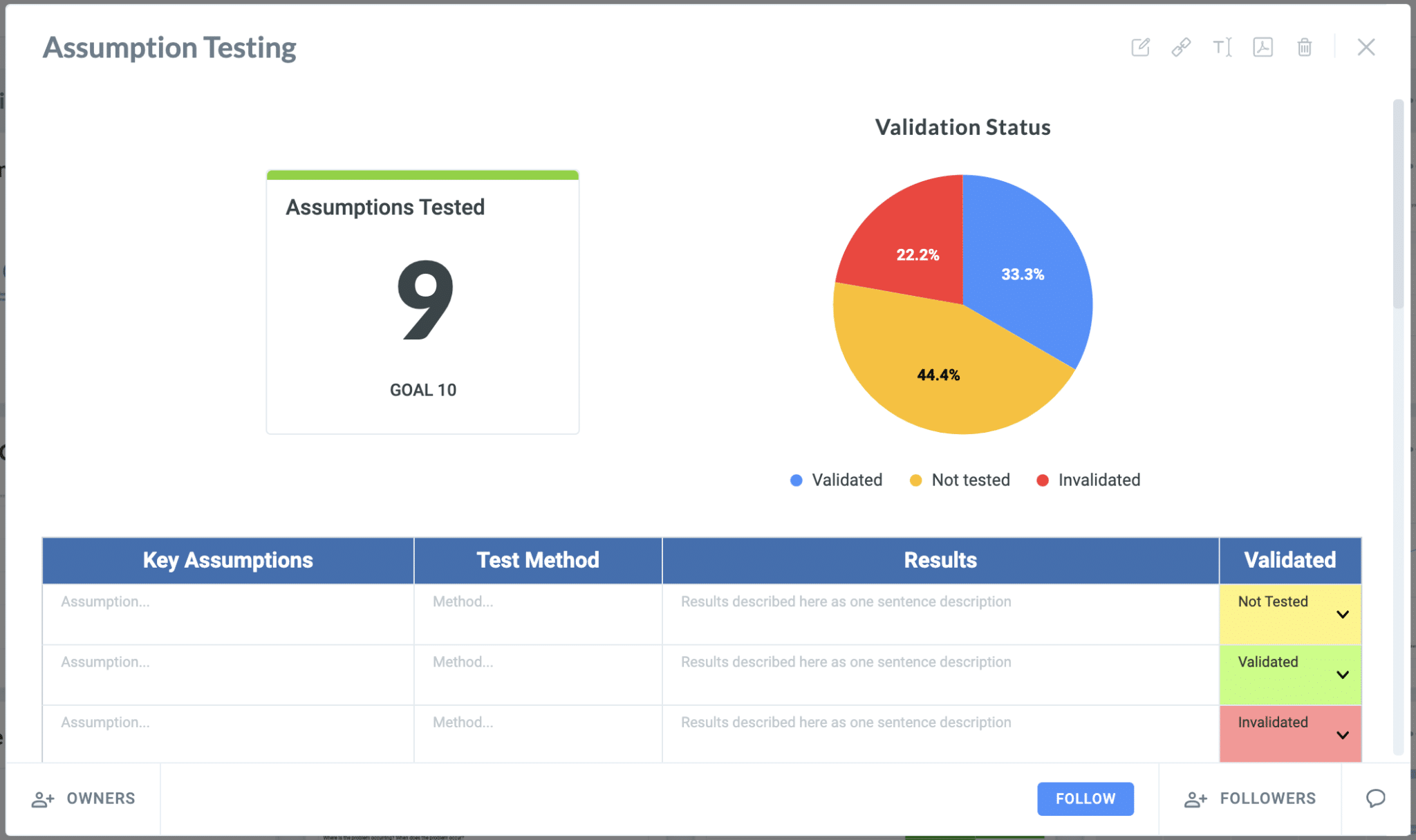The height and width of the screenshot is (840, 1416).
Task: Open the comments speech bubble icon
Action: point(1375,799)
